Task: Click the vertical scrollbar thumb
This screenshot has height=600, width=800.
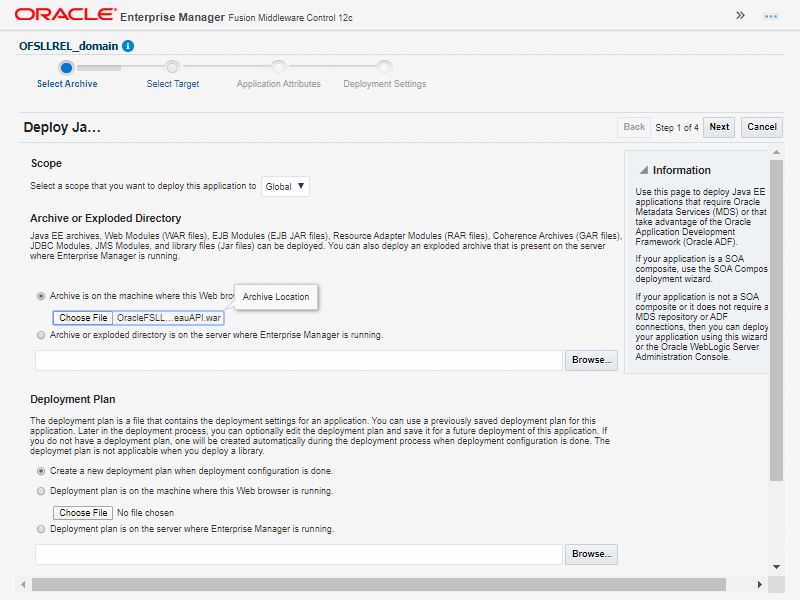Action: 776,320
